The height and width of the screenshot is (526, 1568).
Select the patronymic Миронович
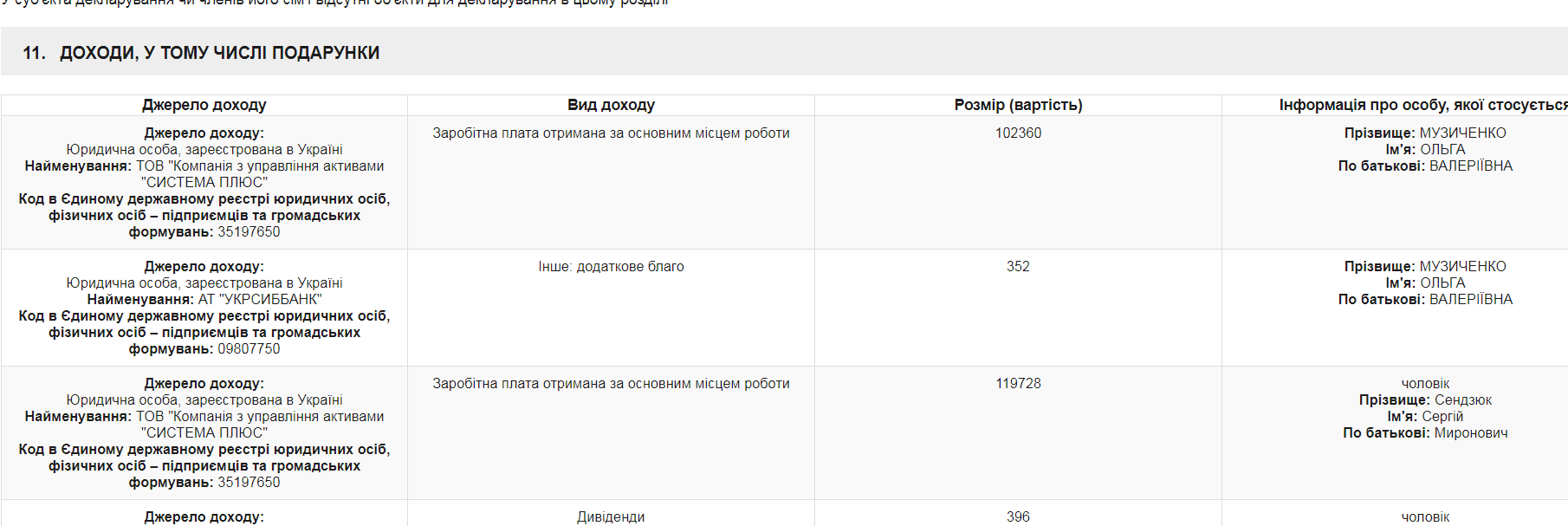tap(1471, 433)
